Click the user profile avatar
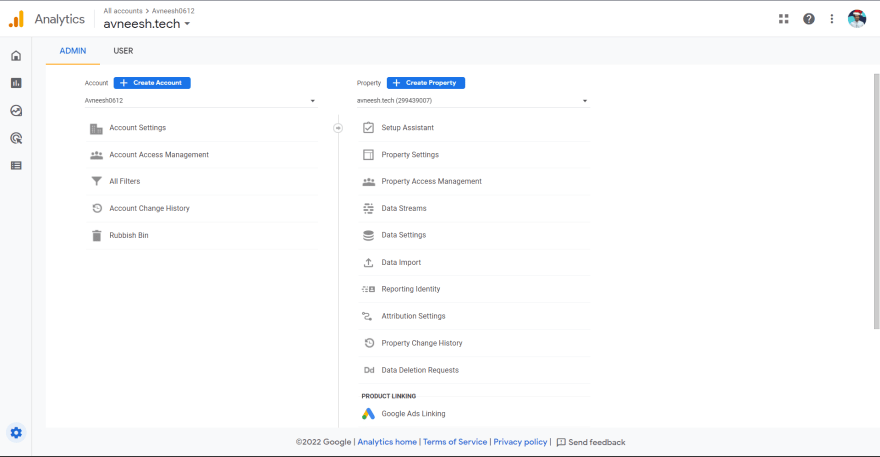Image resolution: width=880 pixels, height=457 pixels. [x=857, y=19]
